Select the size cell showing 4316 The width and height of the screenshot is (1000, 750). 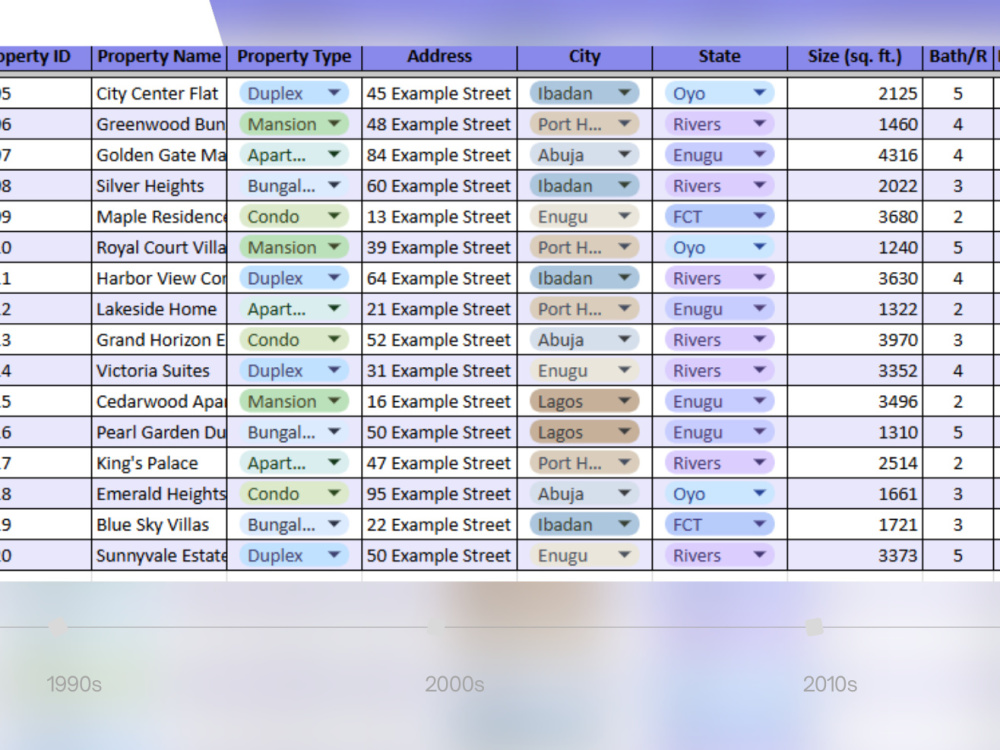pos(855,155)
